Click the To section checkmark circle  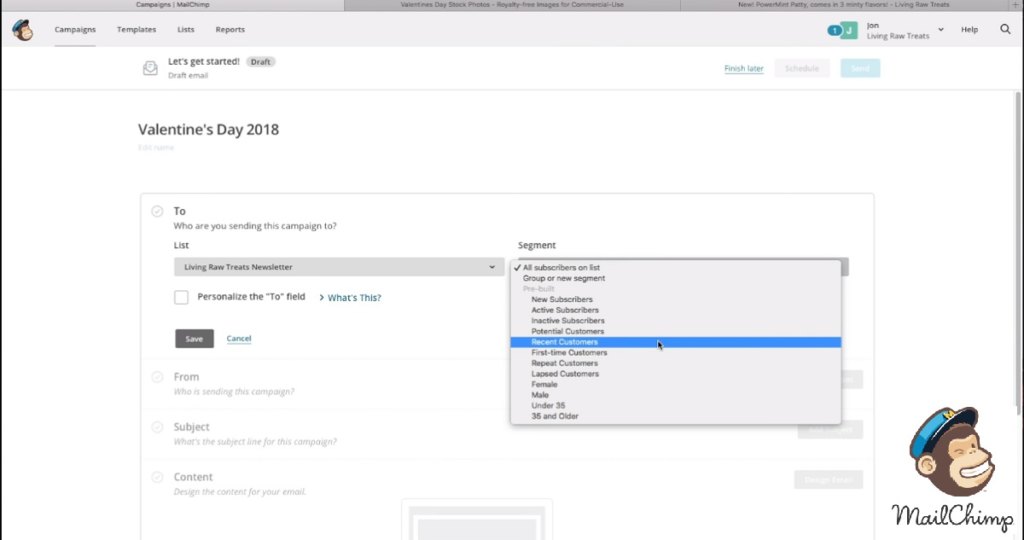click(157, 211)
